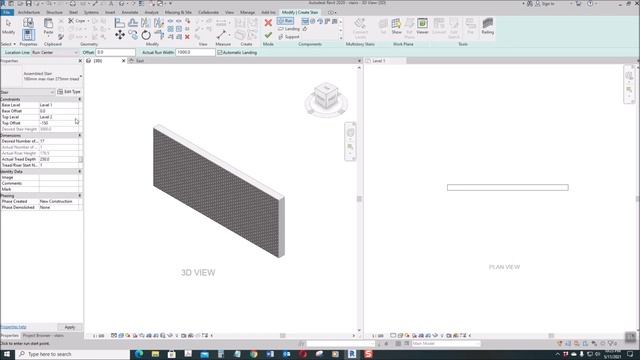640x360 pixels.
Task: Toggle Automatic Landing checkbox
Action: [220, 53]
